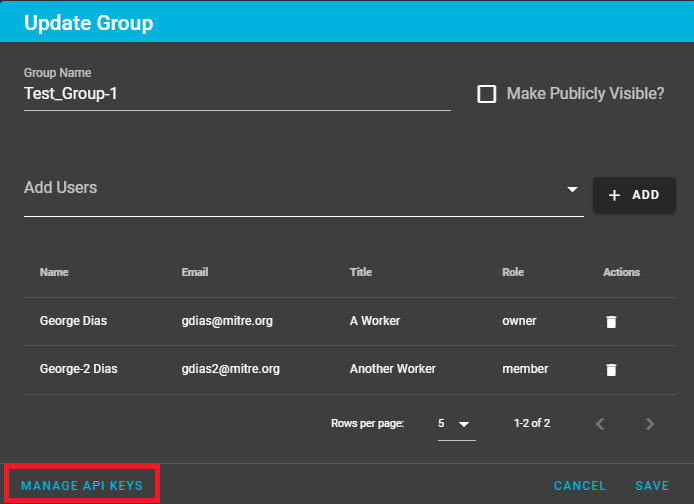Click the owner role cell
694x504 pixels.
(519, 321)
